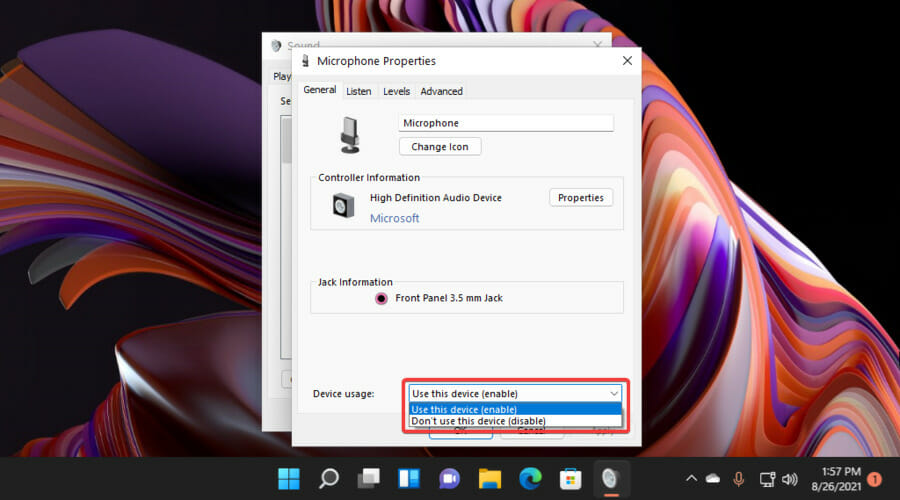Image resolution: width=900 pixels, height=500 pixels.
Task: Expand the hidden tray icons chevron
Action: [x=690, y=479]
